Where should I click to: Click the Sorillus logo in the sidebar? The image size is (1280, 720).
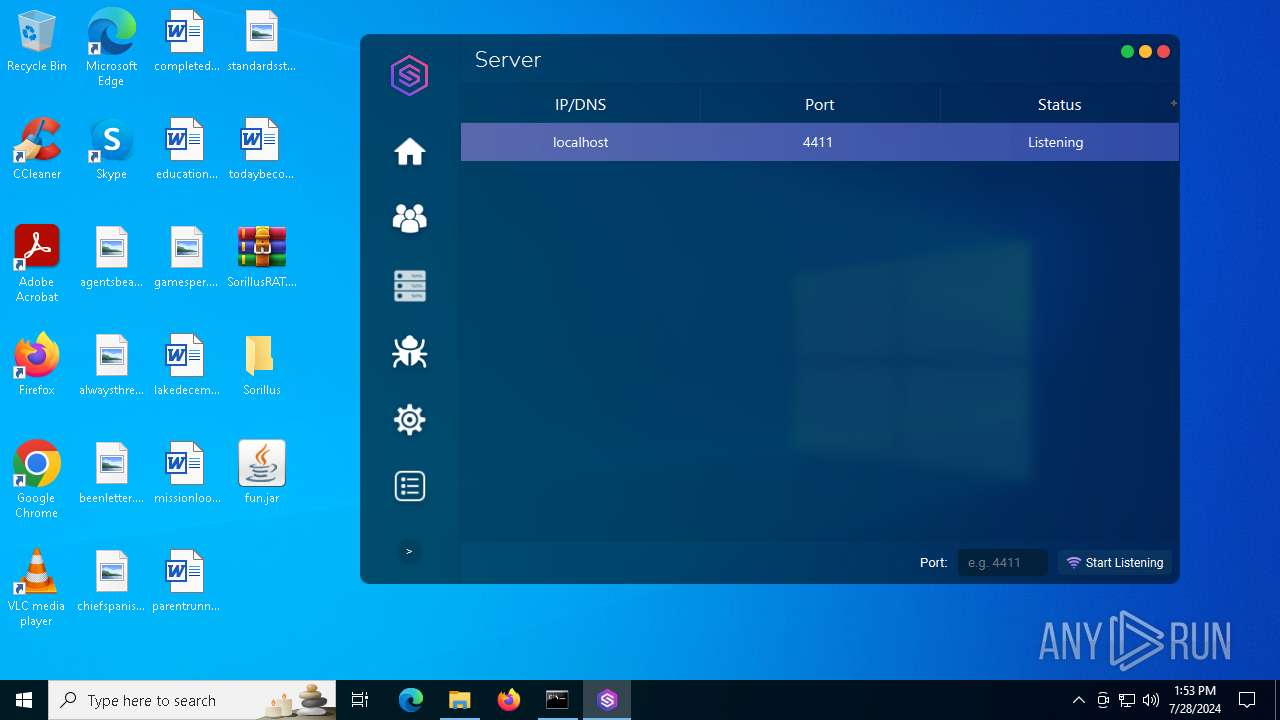[x=410, y=76]
